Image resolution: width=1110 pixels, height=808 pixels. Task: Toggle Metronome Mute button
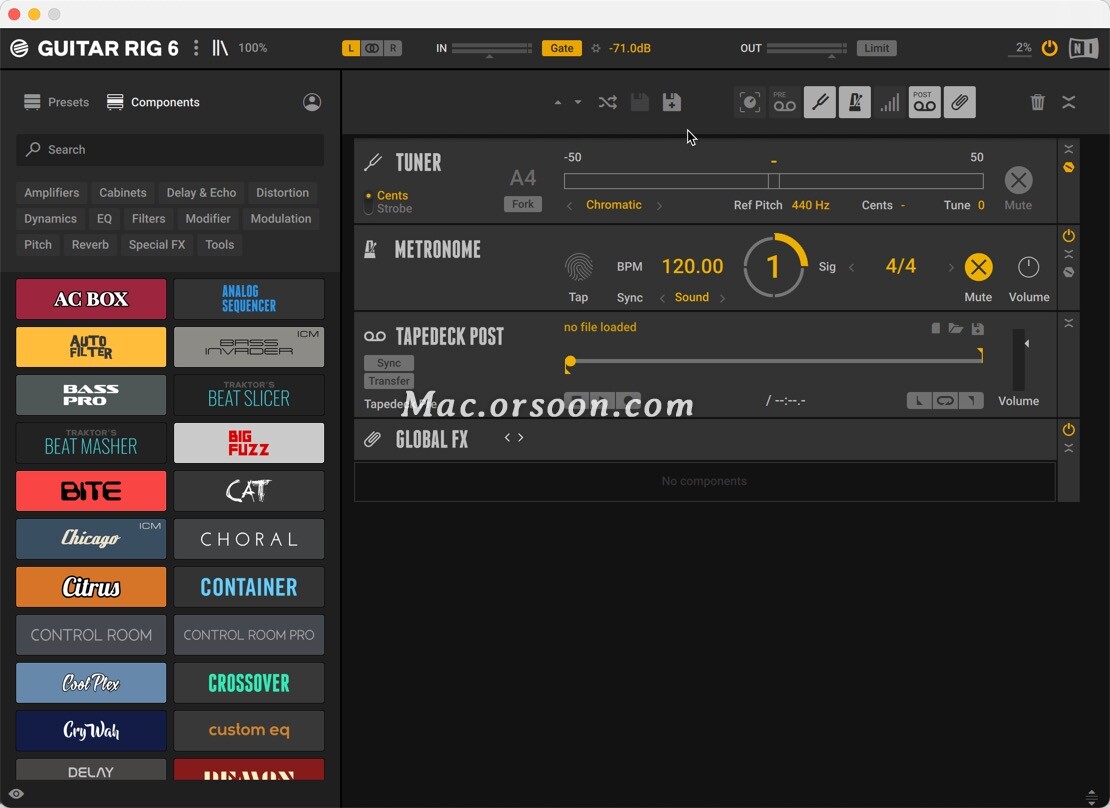(978, 267)
